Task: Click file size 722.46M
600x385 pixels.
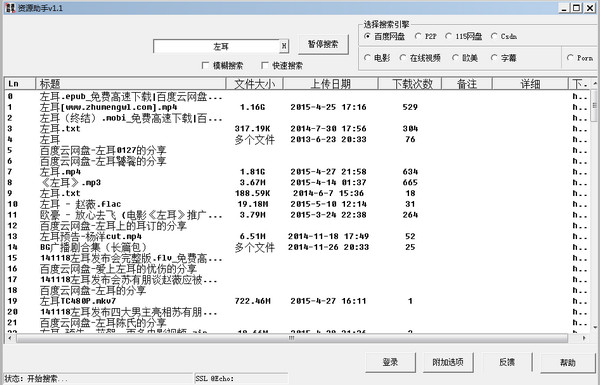Action: pos(253,301)
